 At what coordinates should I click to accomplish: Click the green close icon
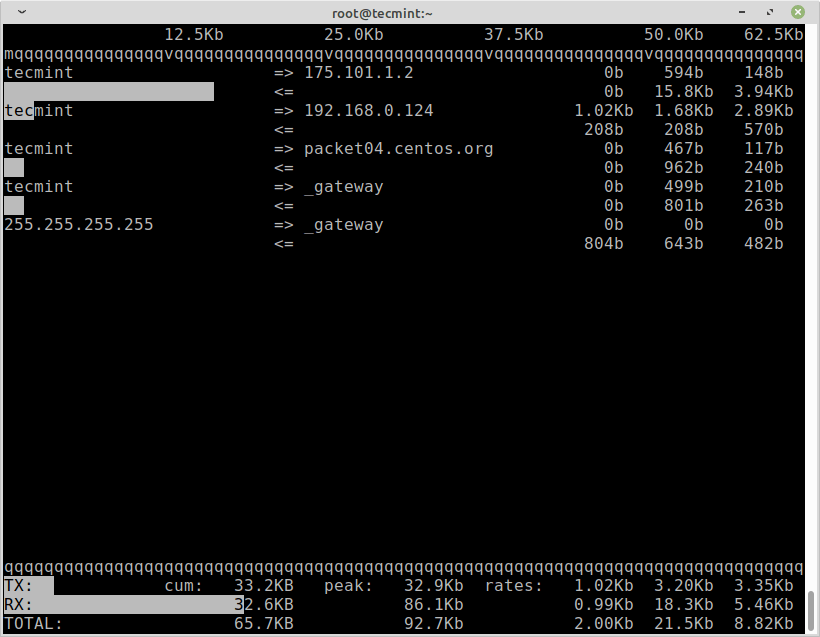click(797, 12)
